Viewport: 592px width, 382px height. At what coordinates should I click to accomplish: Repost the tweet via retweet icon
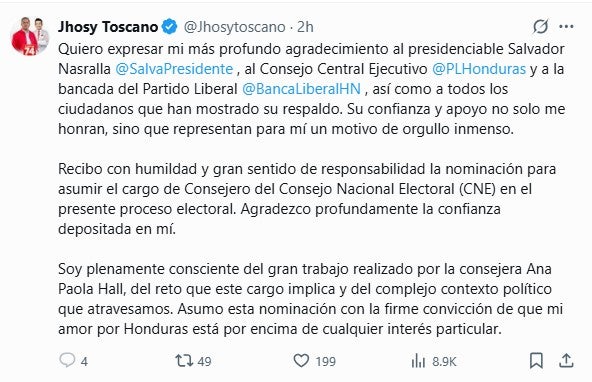click(184, 360)
